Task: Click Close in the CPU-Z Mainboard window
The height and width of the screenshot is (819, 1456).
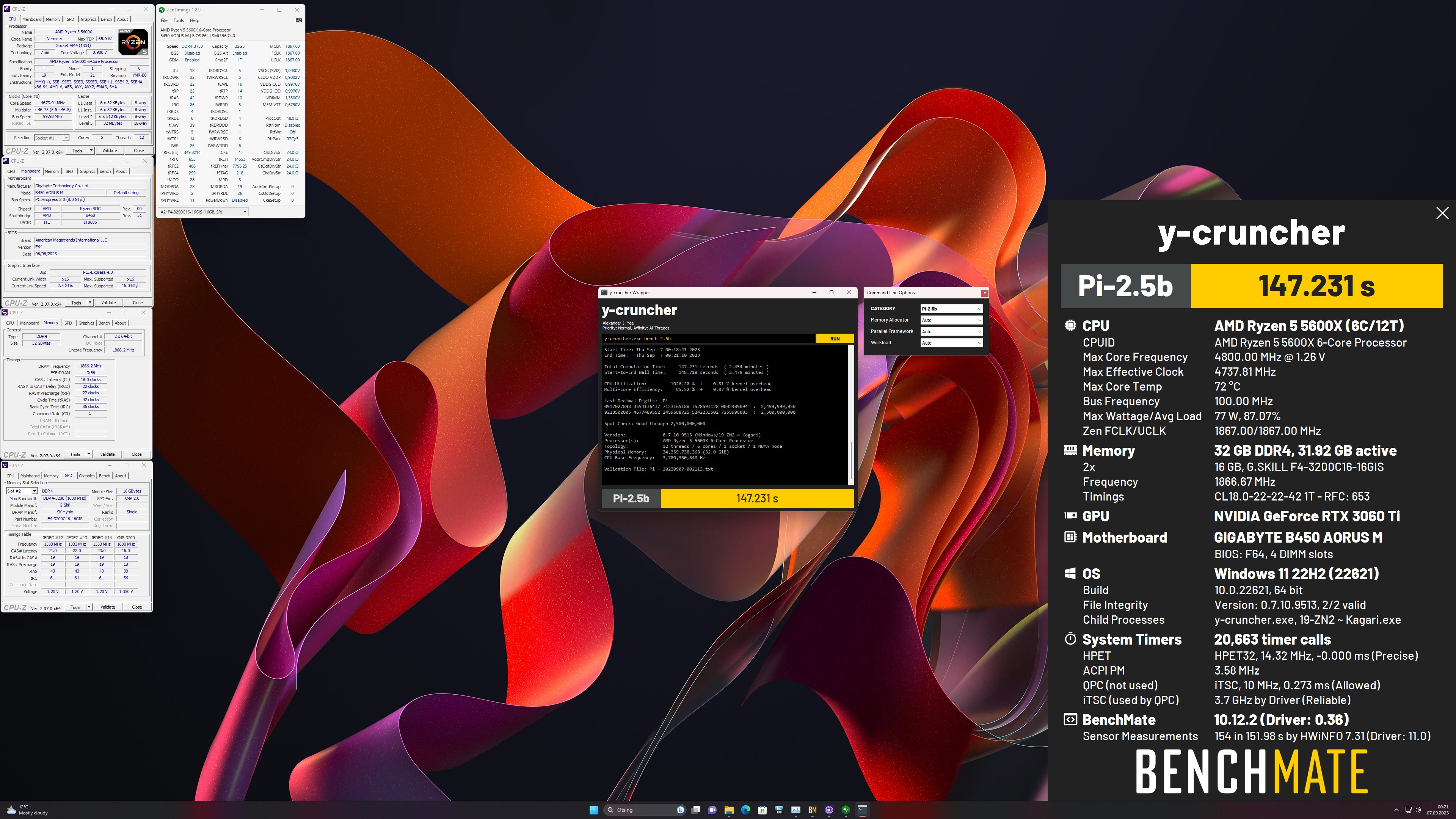Action: (137, 303)
